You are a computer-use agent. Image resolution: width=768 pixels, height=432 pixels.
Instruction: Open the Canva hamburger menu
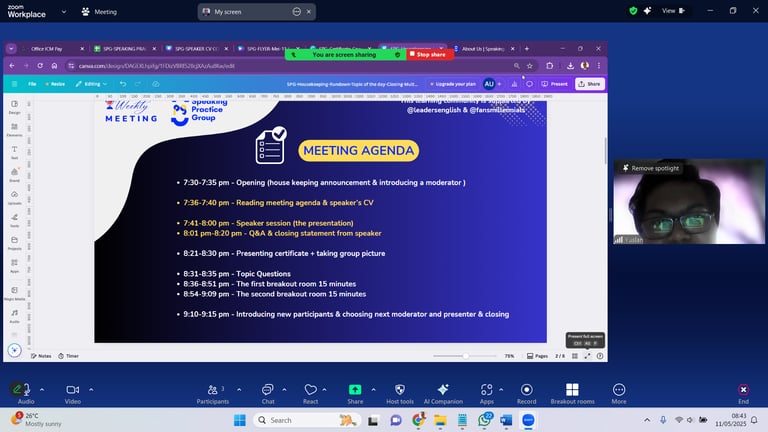14,84
